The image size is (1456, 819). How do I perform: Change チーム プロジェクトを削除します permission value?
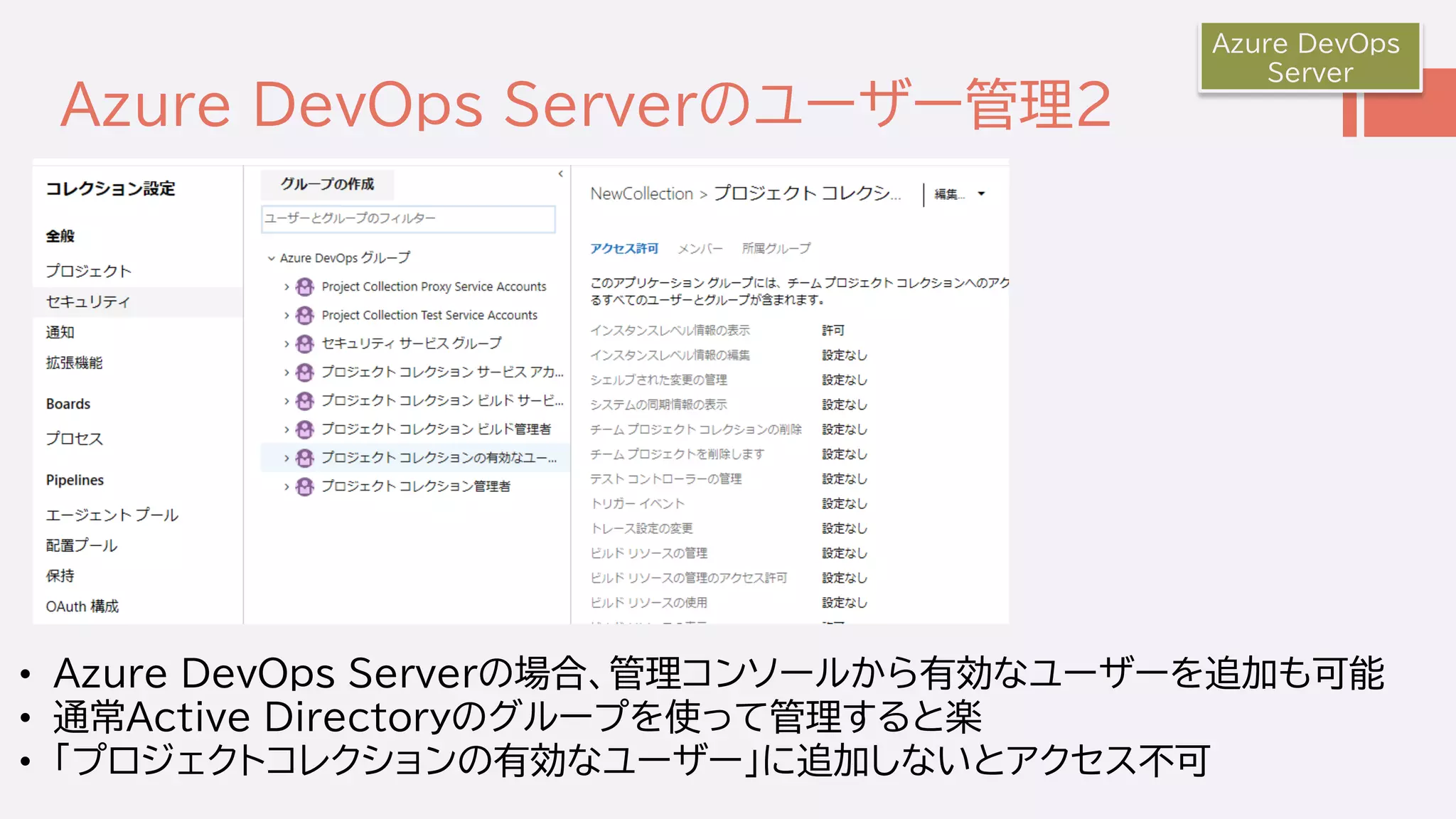845,454
